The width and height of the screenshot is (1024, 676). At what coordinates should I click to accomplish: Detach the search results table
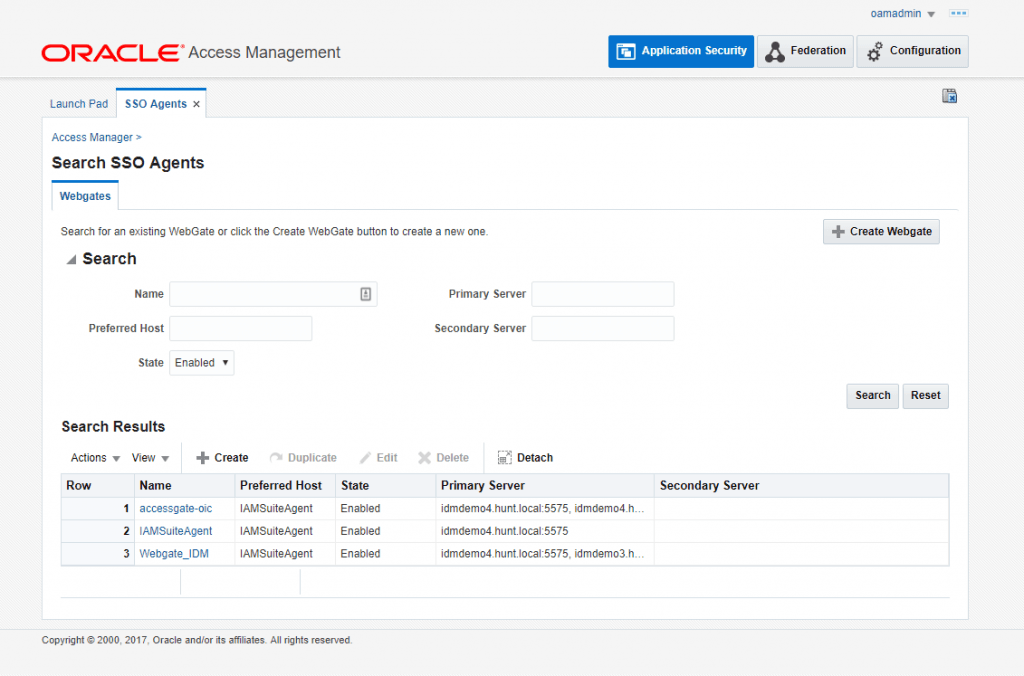tap(525, 458)
